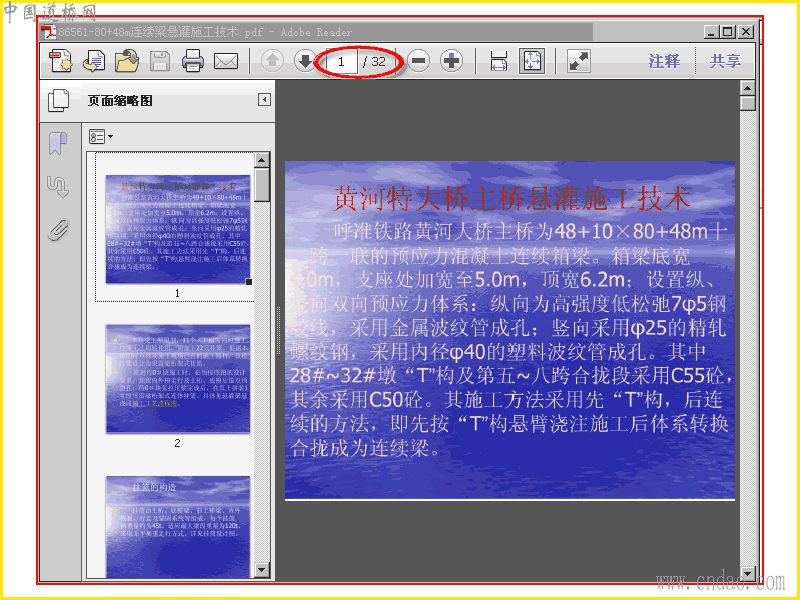Open the 注释 comment pane
The width and height of the screenshot is (800, 600).
(x=664, y=61)
